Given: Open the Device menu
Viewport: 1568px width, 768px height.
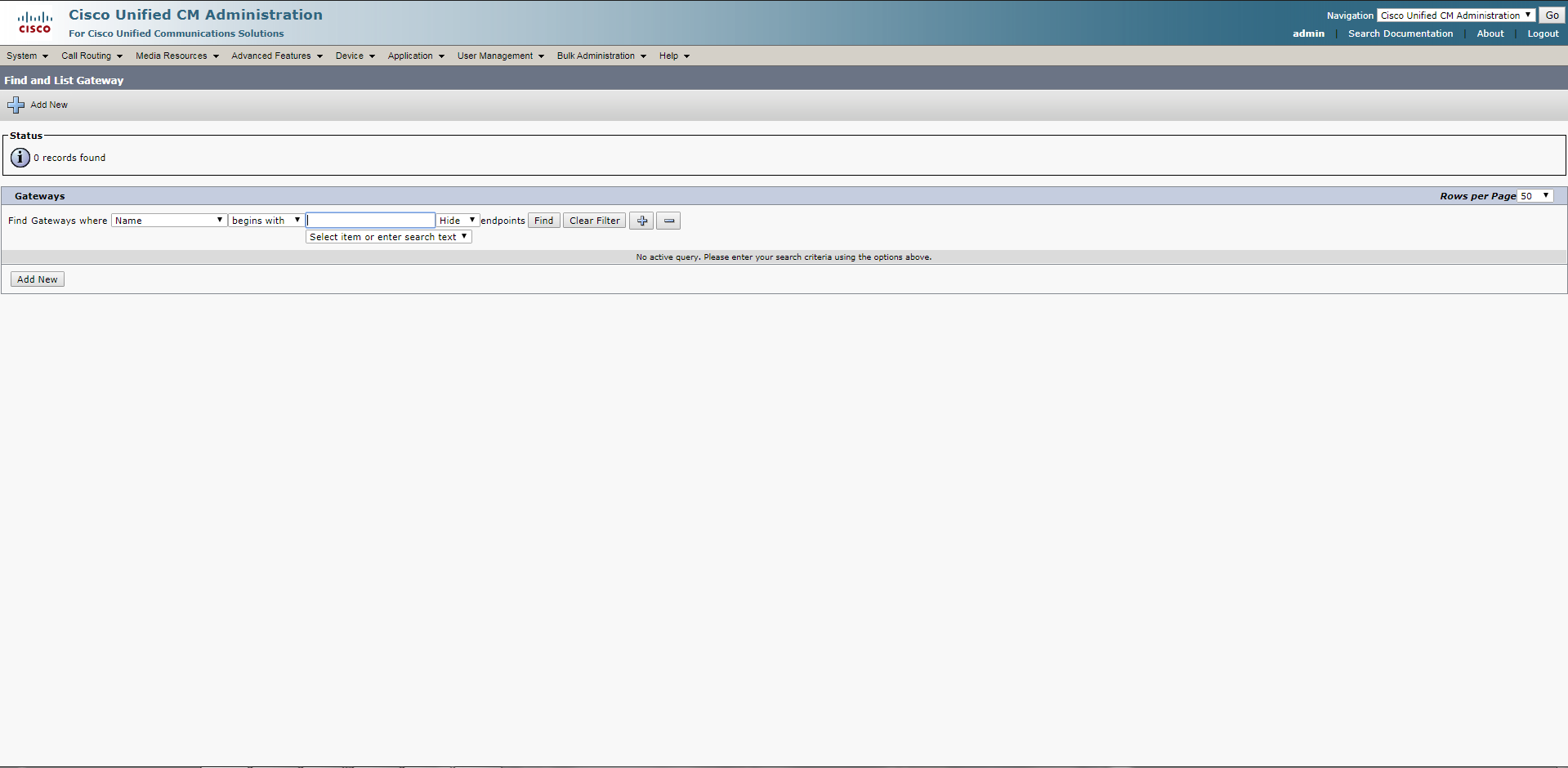Looking at the screenshot, I should pos(355,56).
